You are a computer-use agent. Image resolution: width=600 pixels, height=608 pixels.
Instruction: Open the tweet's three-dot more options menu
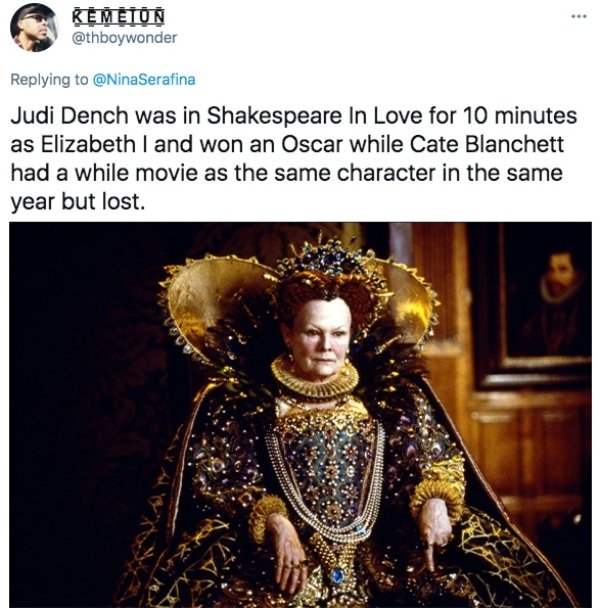(579, 16)
